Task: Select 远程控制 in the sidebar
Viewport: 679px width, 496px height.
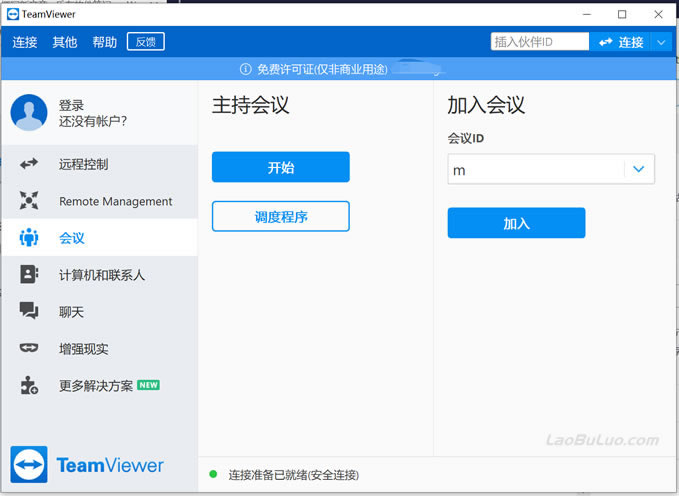Action: 100,164
